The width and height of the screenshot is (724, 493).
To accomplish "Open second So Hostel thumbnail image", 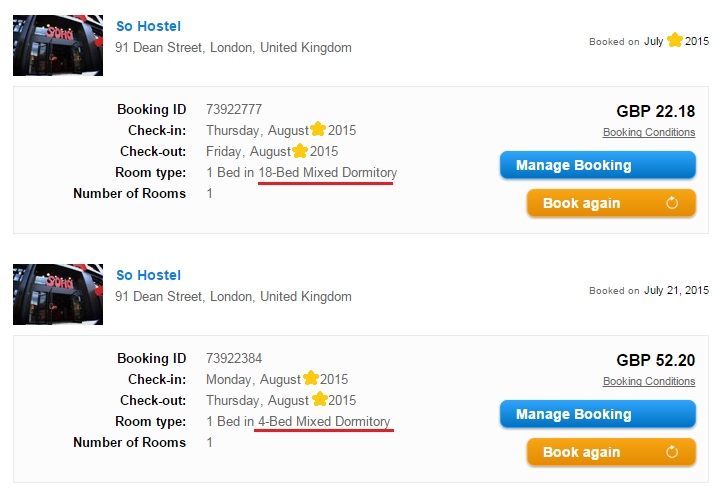I will [58, 295].
